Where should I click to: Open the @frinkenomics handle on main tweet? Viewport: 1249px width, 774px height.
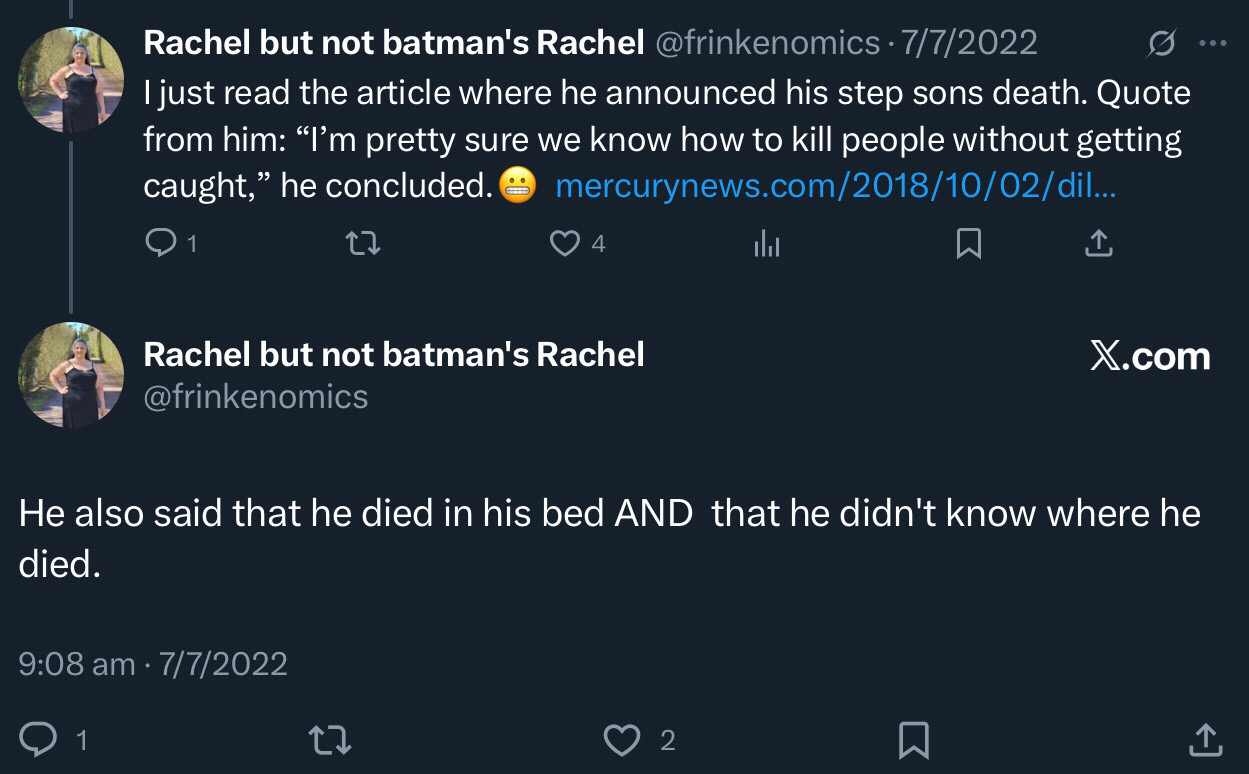tap(256, 397)
